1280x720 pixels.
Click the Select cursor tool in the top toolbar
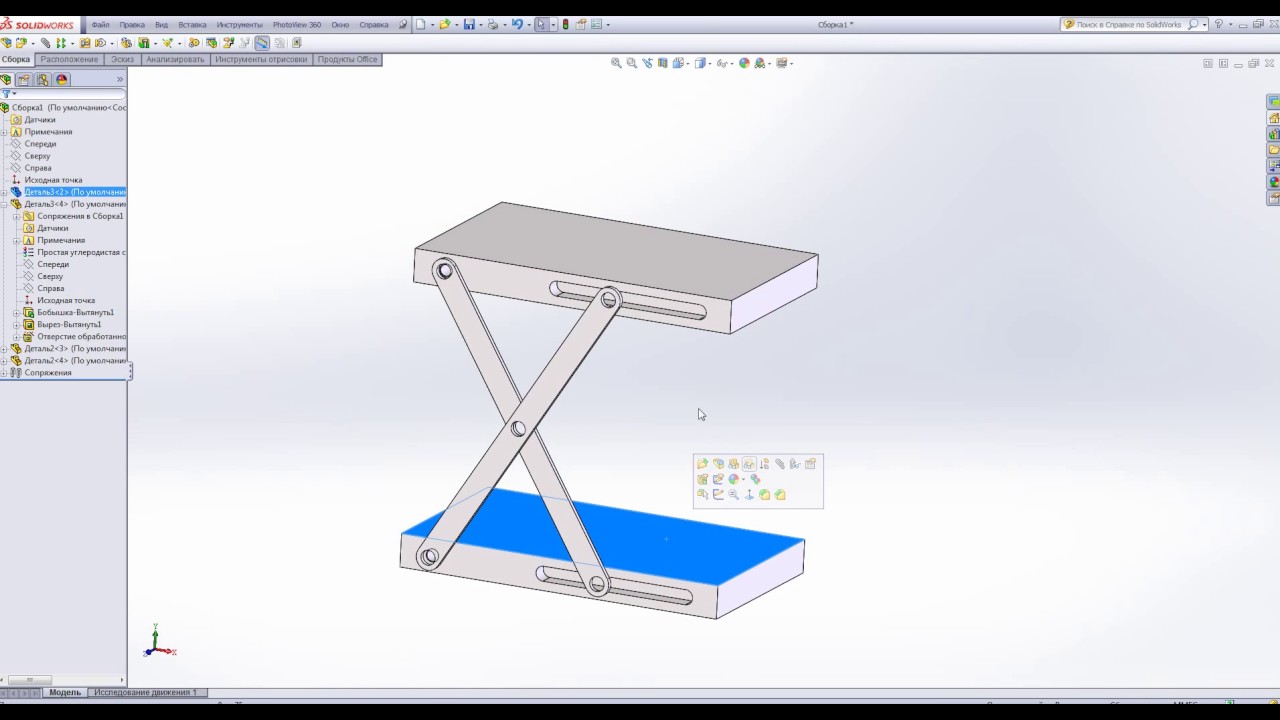[x=541, y=24]
